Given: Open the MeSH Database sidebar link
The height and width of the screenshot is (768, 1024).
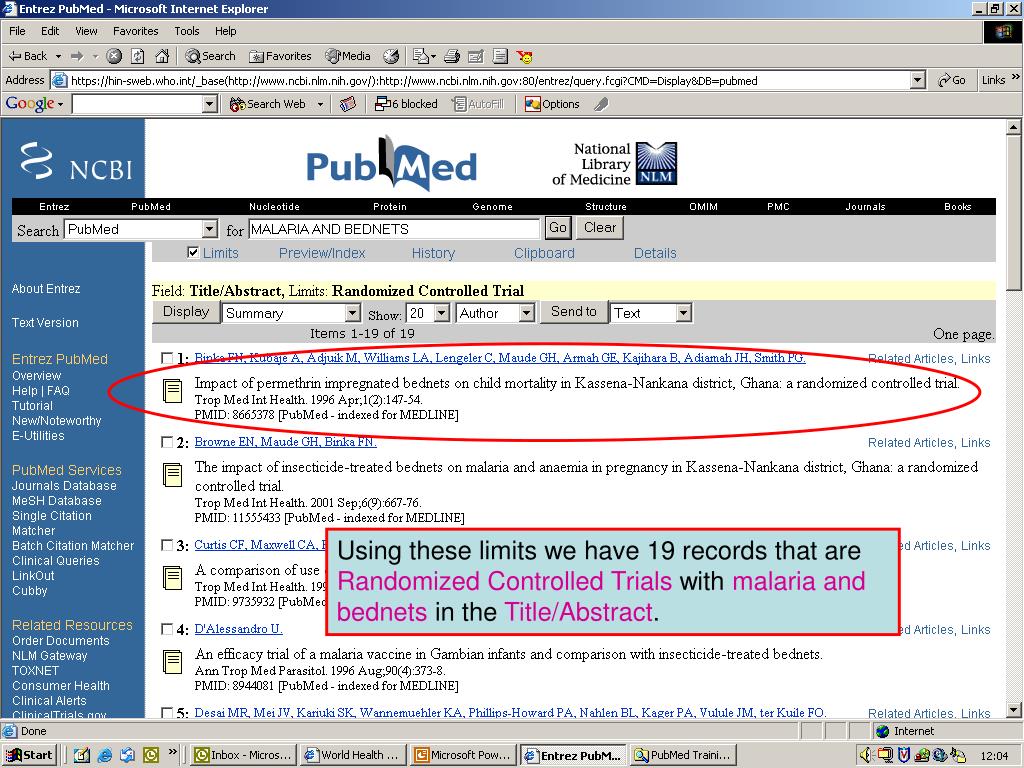Looking at the screenshot, I should [x=57, y=501].
